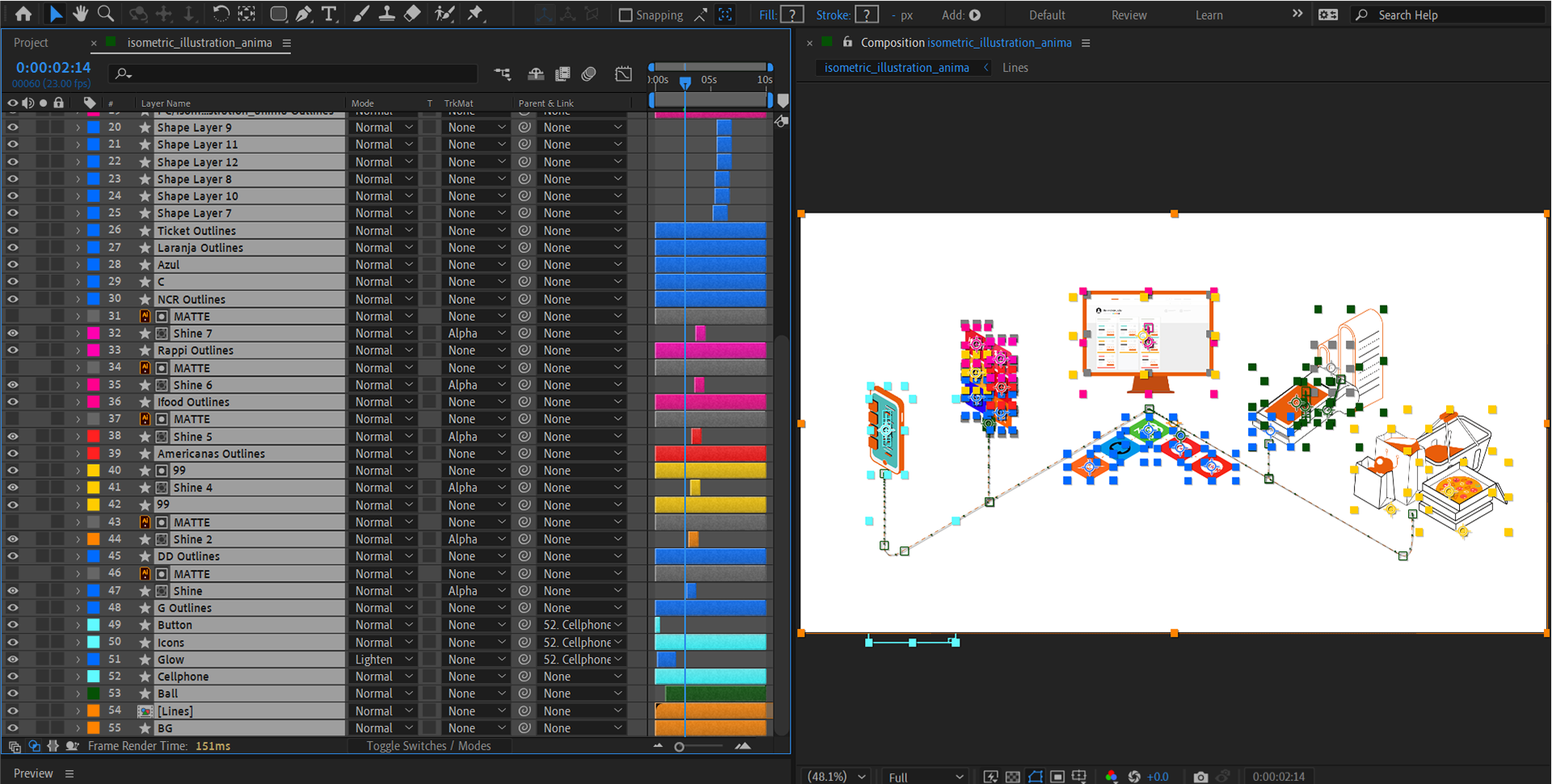Toggle transparency grid in the viewer
Viewport: 1552px width, 784px height.
[x=1013, y=777]
